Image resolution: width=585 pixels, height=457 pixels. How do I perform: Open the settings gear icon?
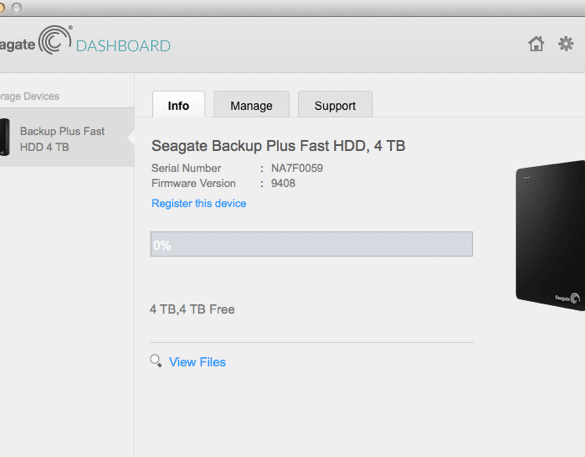[x=566, y=44]
